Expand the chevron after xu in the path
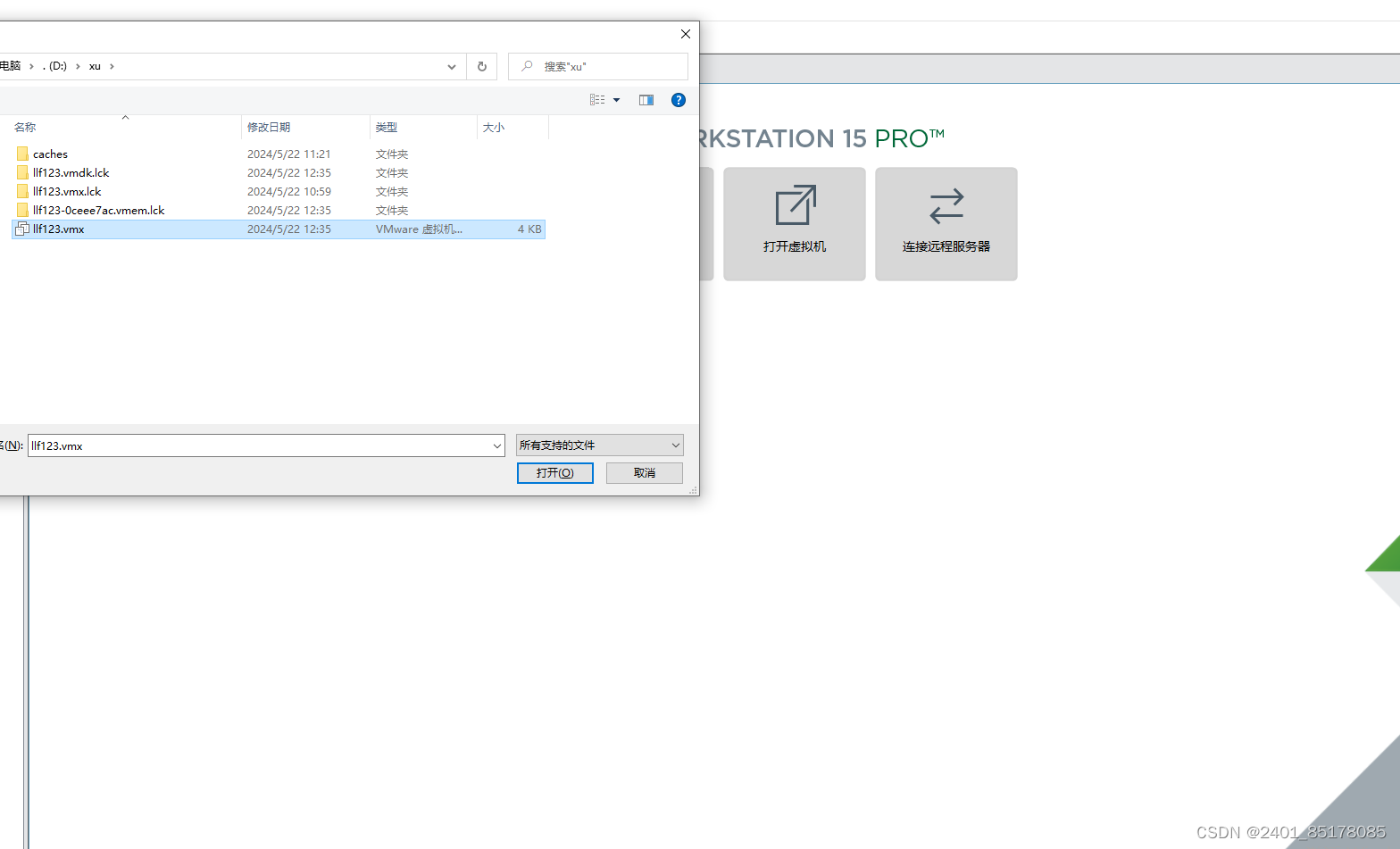This screenshot has height=849, width=1400. pyautogui.click(x=112, y=66)
